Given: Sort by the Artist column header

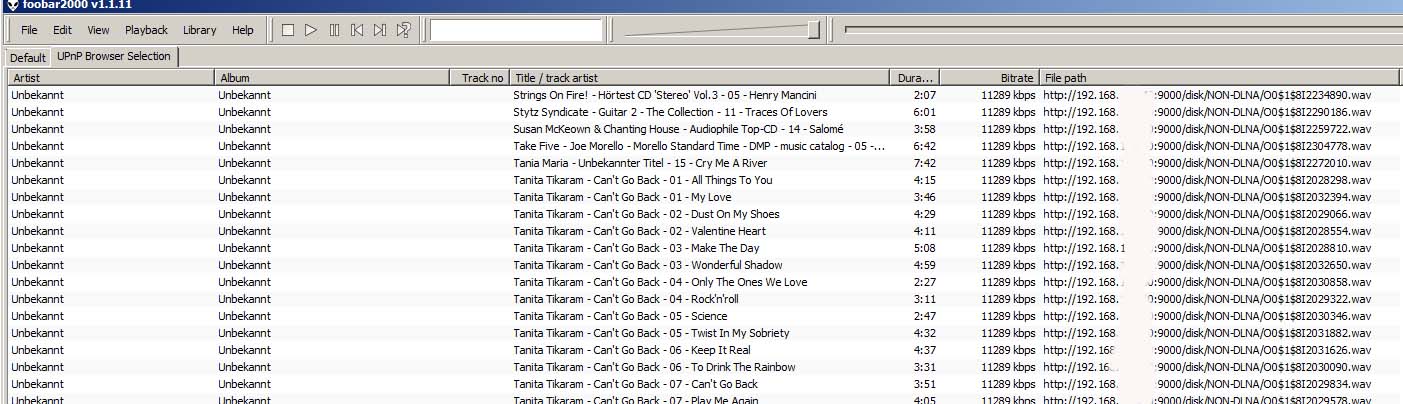Looking at the screenshot, I should pyautogui.click(x=110, y=78).
